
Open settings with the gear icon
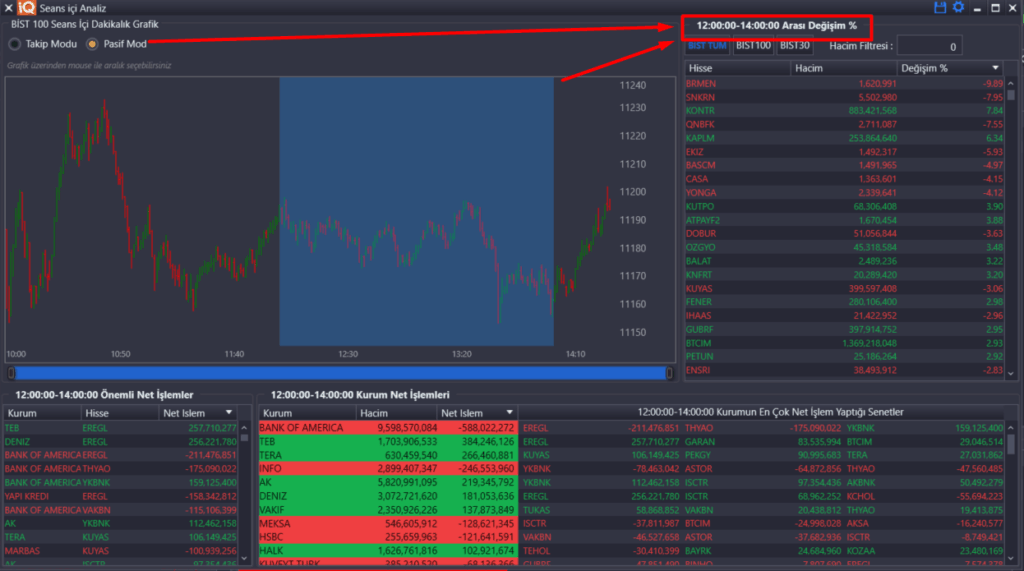958,7
